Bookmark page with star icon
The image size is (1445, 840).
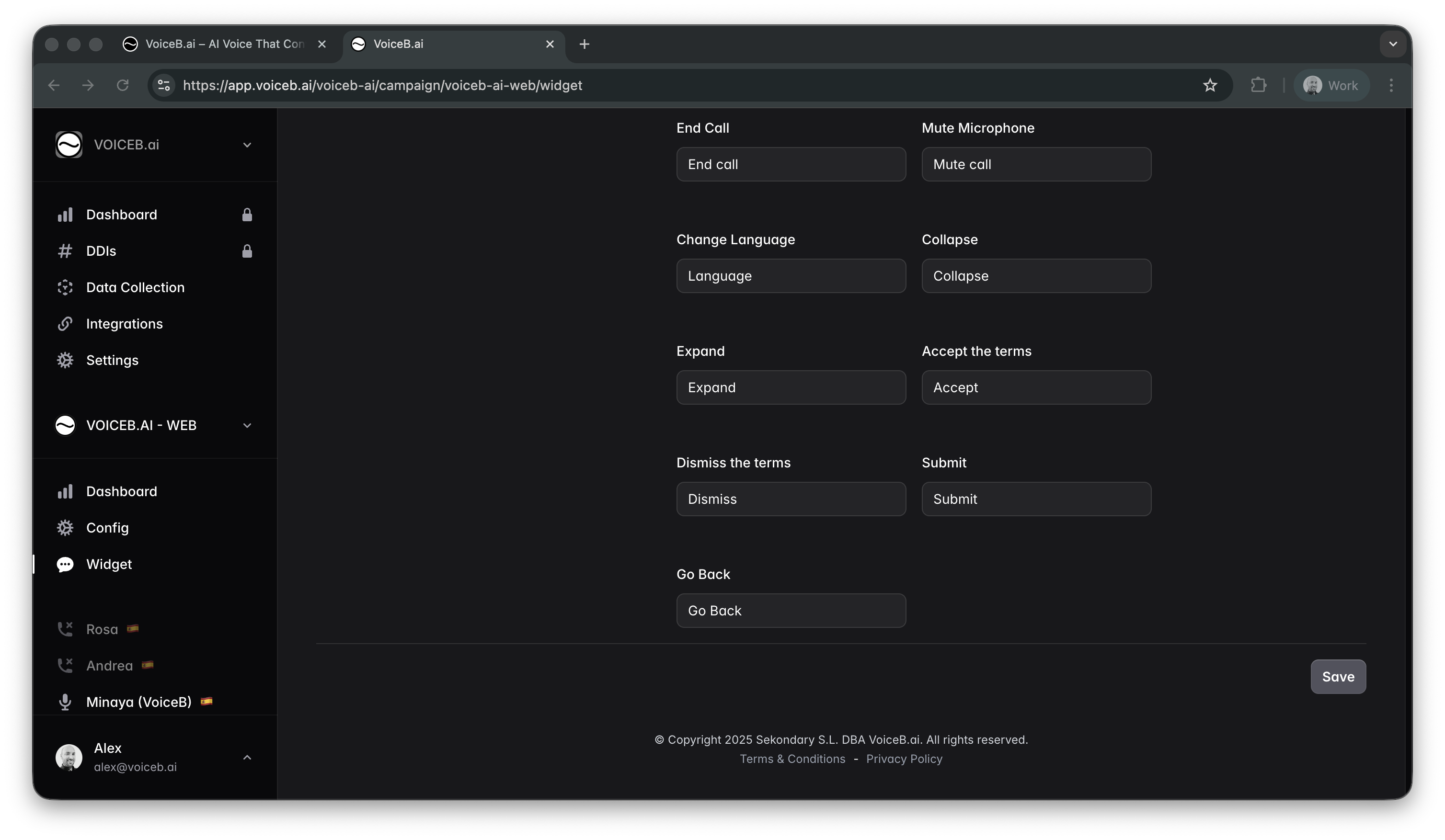pos(1210,85)
